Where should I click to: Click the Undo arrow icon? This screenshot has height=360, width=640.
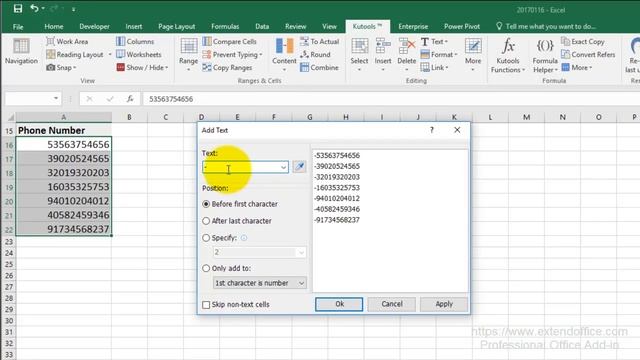[34, 8]
